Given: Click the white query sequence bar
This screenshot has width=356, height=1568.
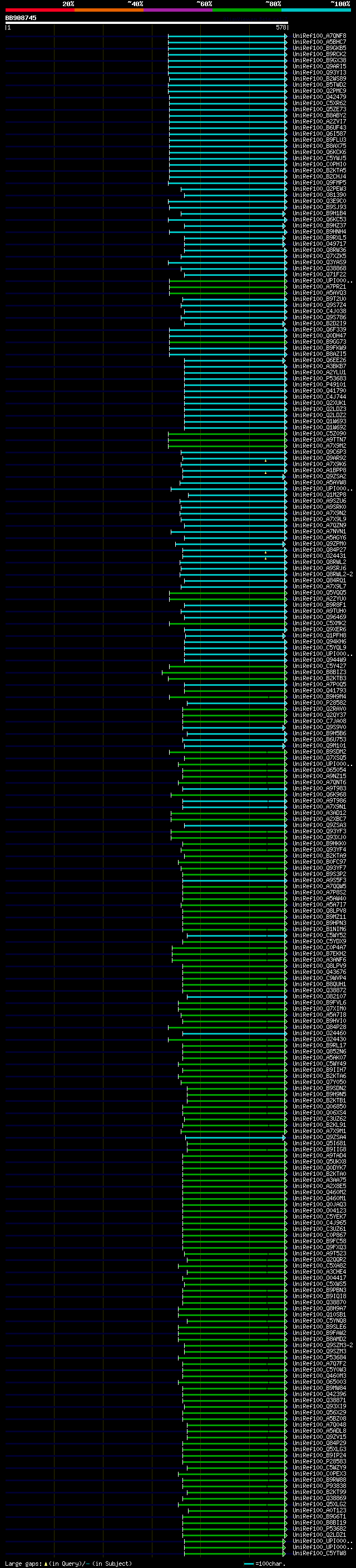Looking at the screenshot, I should coord(147,23).
